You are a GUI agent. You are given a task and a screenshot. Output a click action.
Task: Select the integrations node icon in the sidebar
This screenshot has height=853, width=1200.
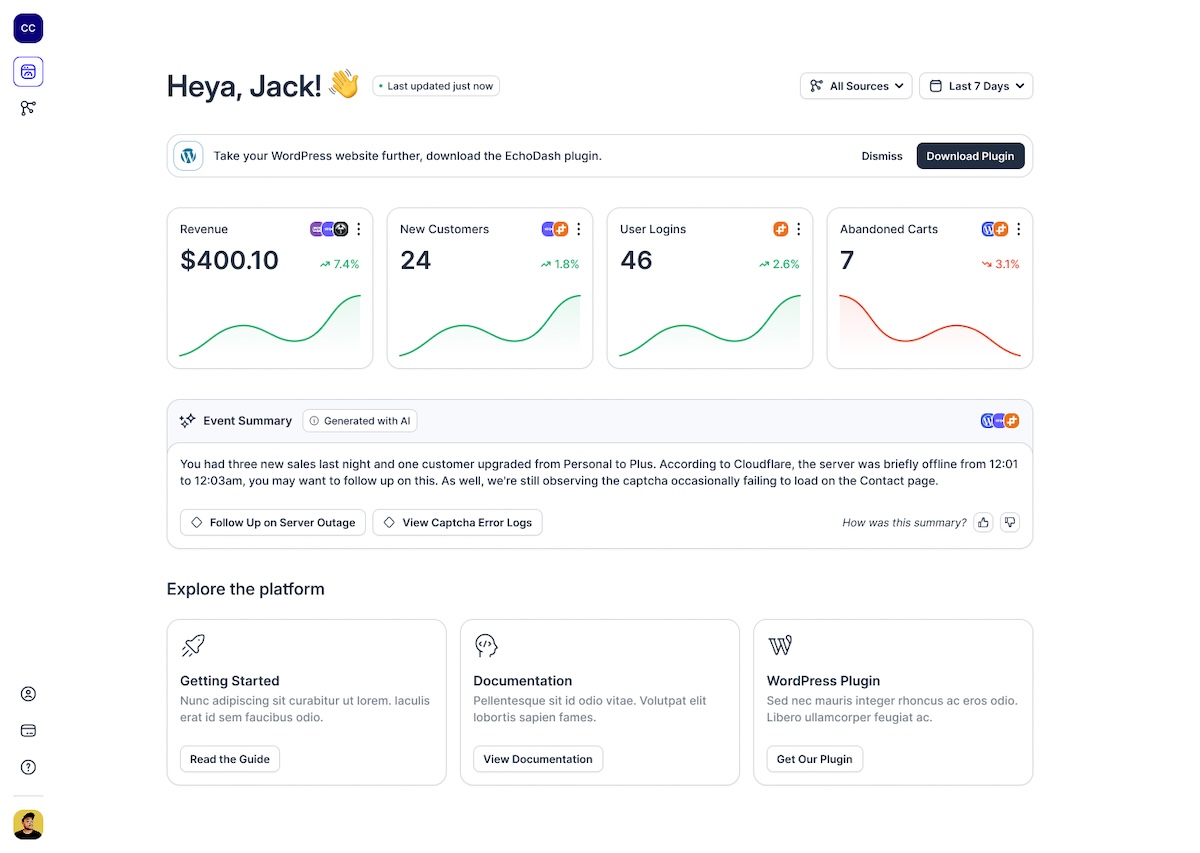(x=27, y=108)
